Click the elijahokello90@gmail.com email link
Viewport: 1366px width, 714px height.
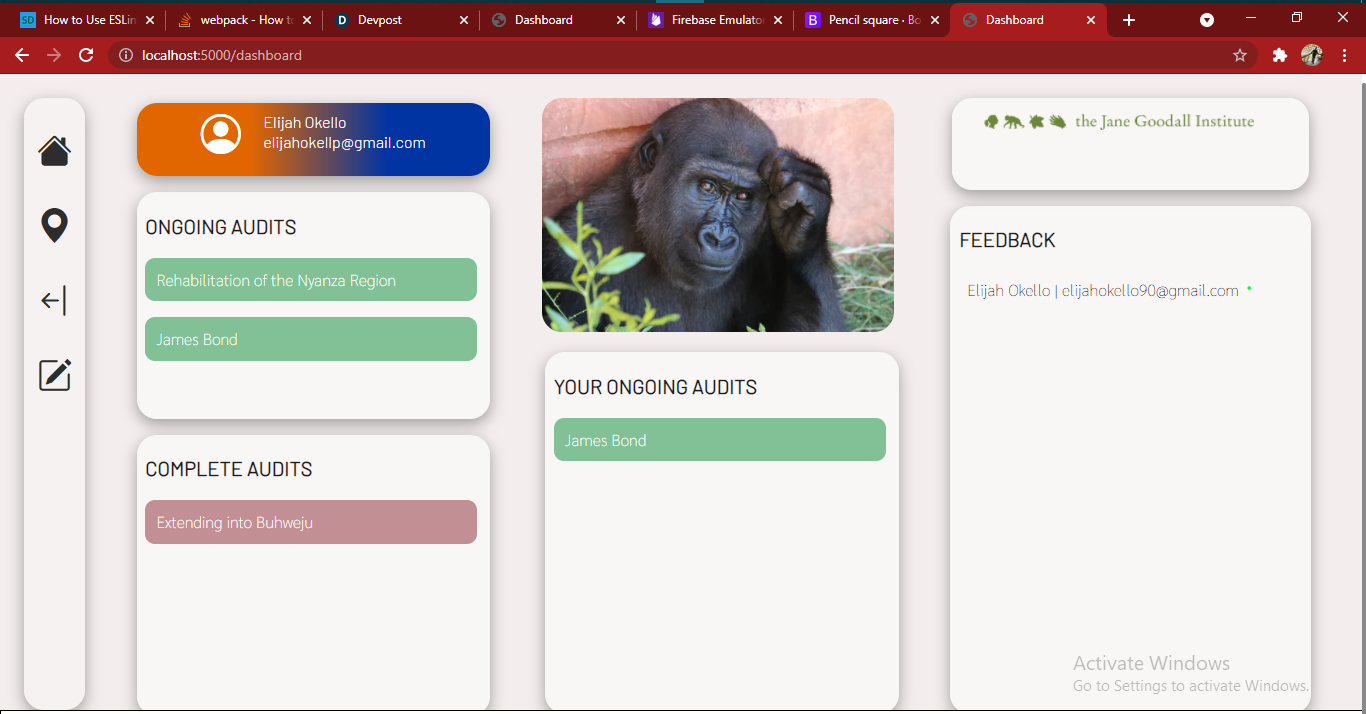pos(1149,290)
